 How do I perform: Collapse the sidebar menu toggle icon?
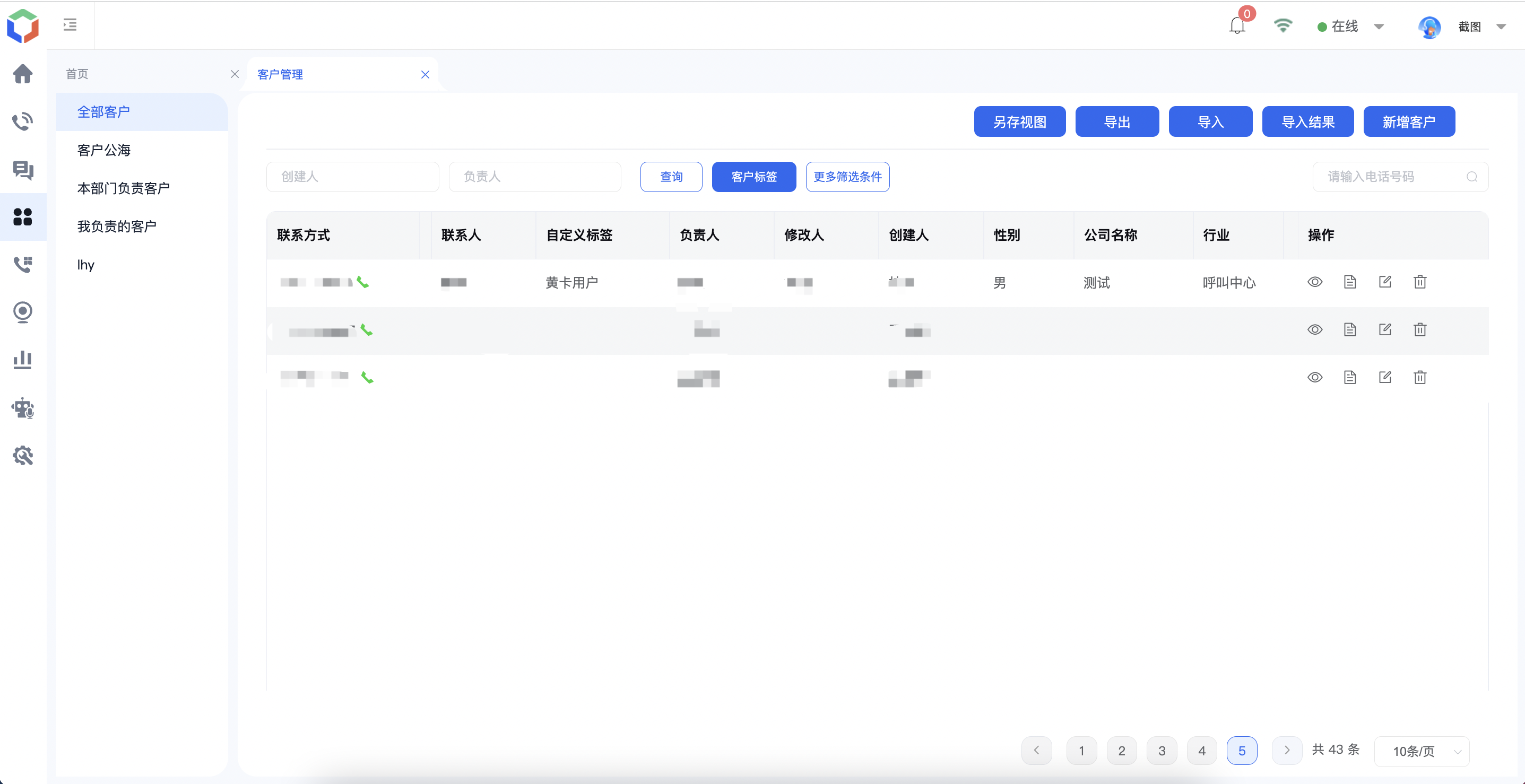(70, 25)
